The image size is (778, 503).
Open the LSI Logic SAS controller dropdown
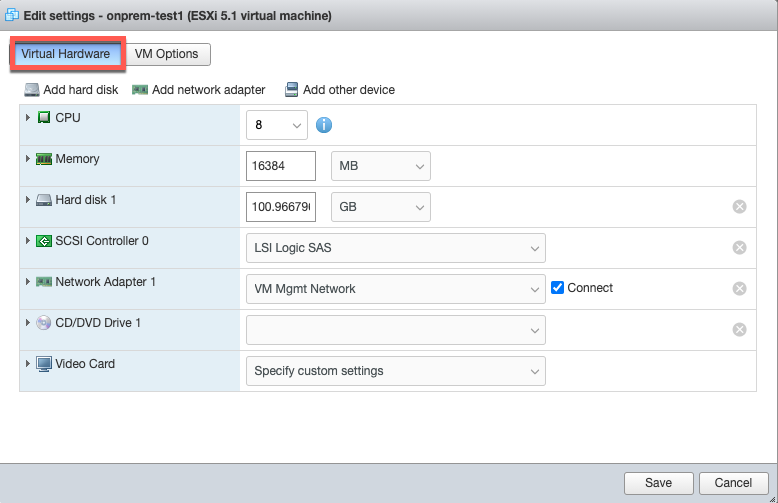click(x=395, y=248)
